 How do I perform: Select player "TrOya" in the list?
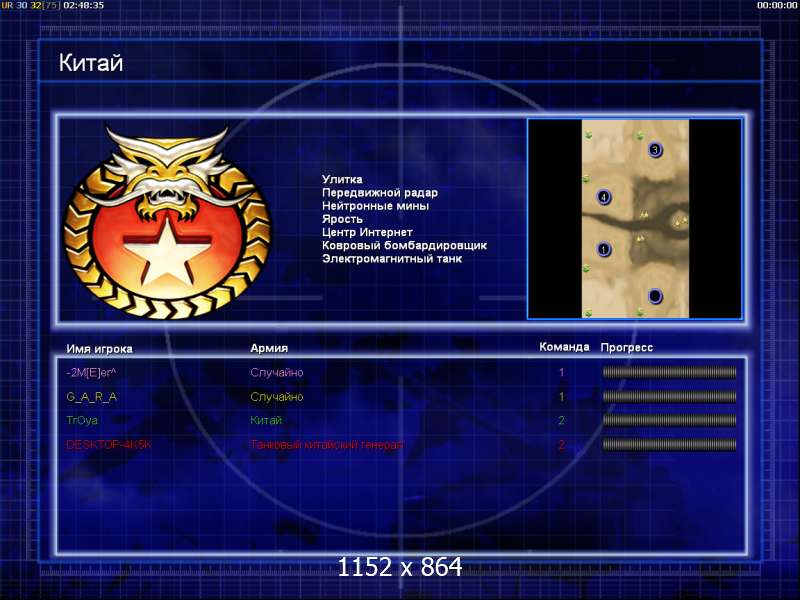[x=82, y=420]
